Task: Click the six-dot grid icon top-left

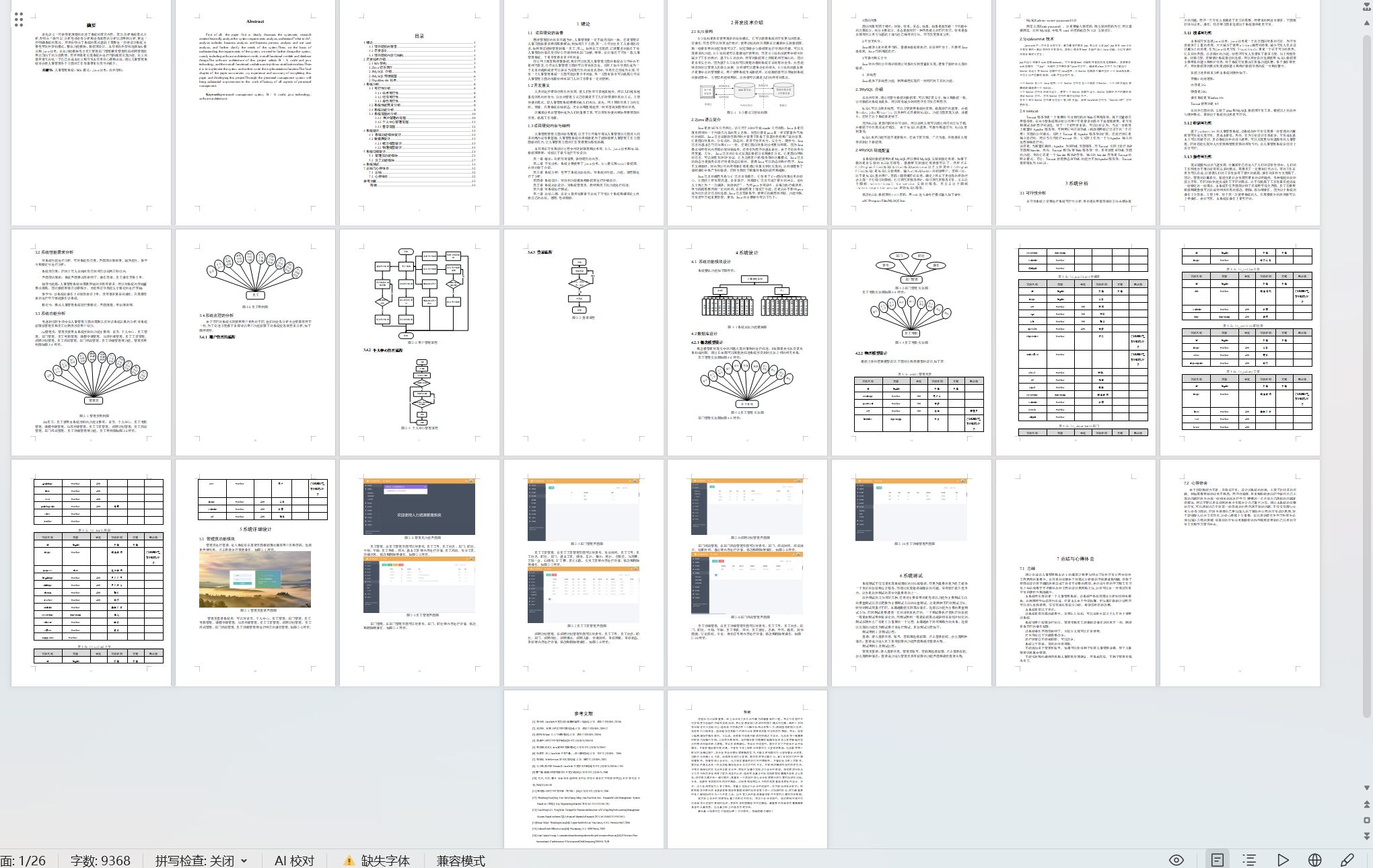Action: pyautogui.click(x=19, y=19)
